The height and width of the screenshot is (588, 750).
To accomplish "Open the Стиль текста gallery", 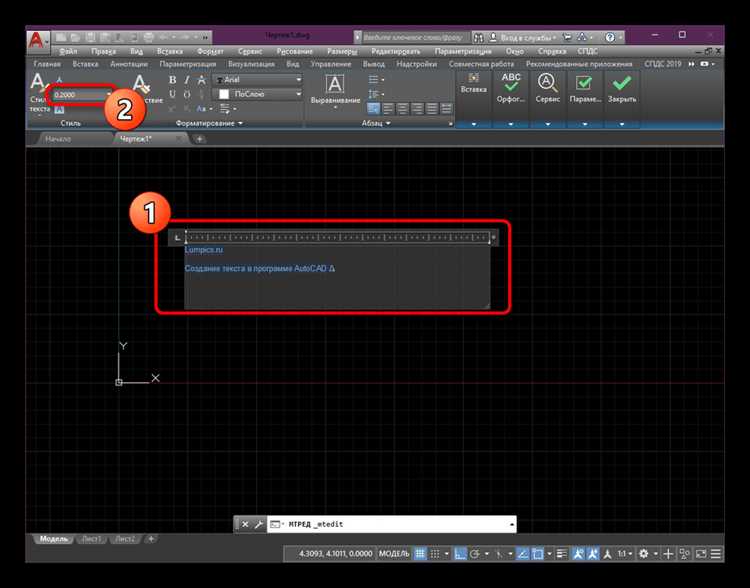I will (x=38, y=93).
